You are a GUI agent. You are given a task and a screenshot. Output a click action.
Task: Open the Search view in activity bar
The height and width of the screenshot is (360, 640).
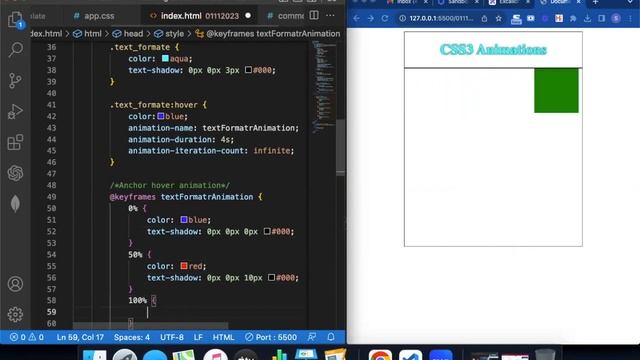(x=16, y=50)
